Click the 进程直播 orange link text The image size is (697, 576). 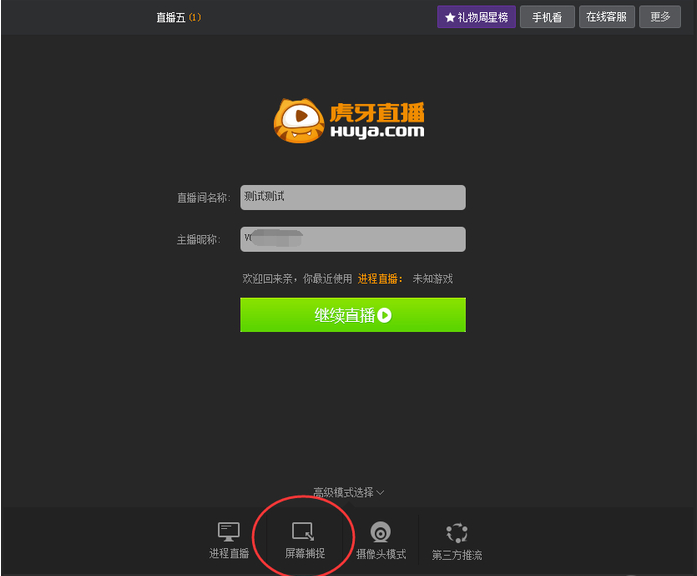[380, 279]
